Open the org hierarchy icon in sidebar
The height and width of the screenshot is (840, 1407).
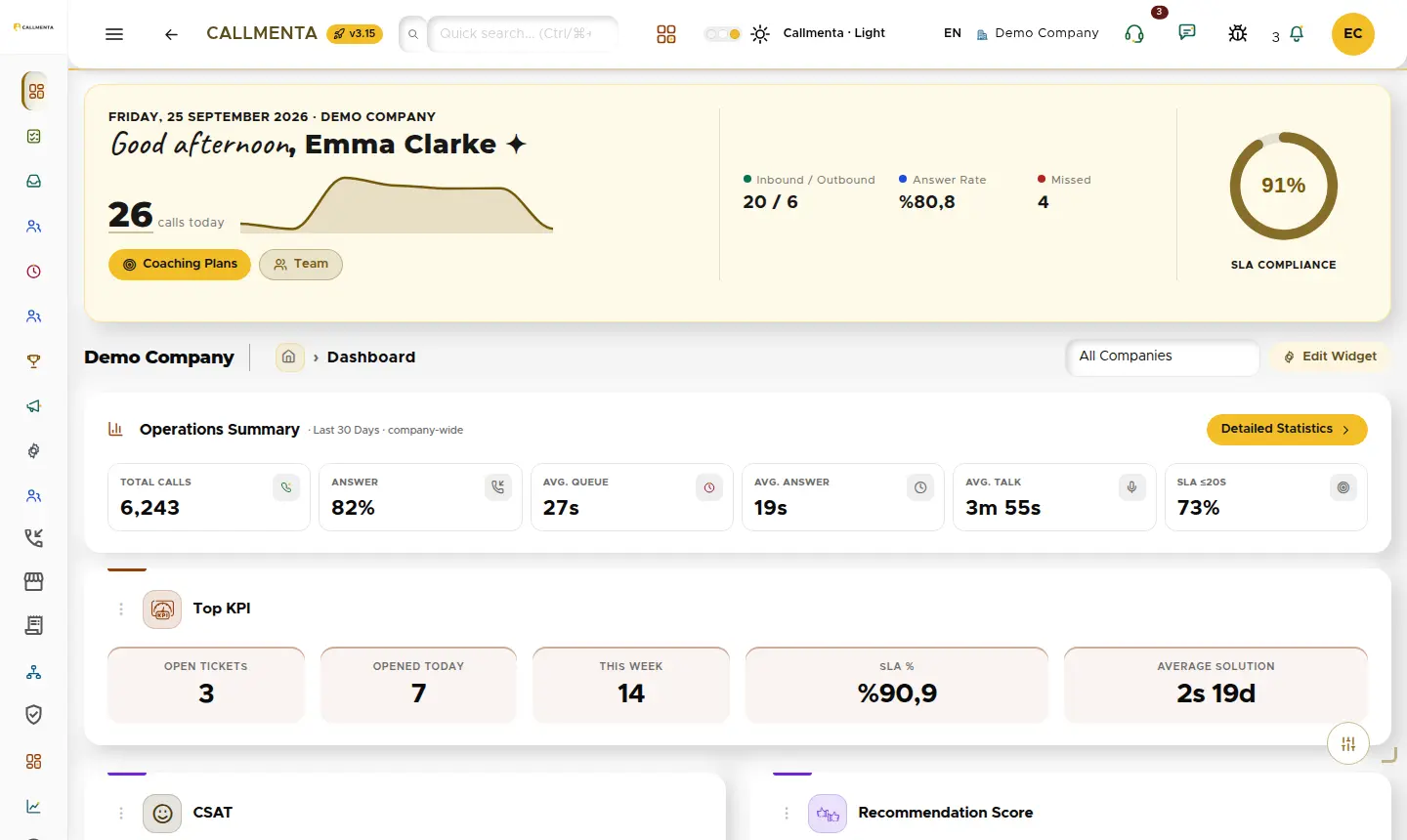[34, 672]
